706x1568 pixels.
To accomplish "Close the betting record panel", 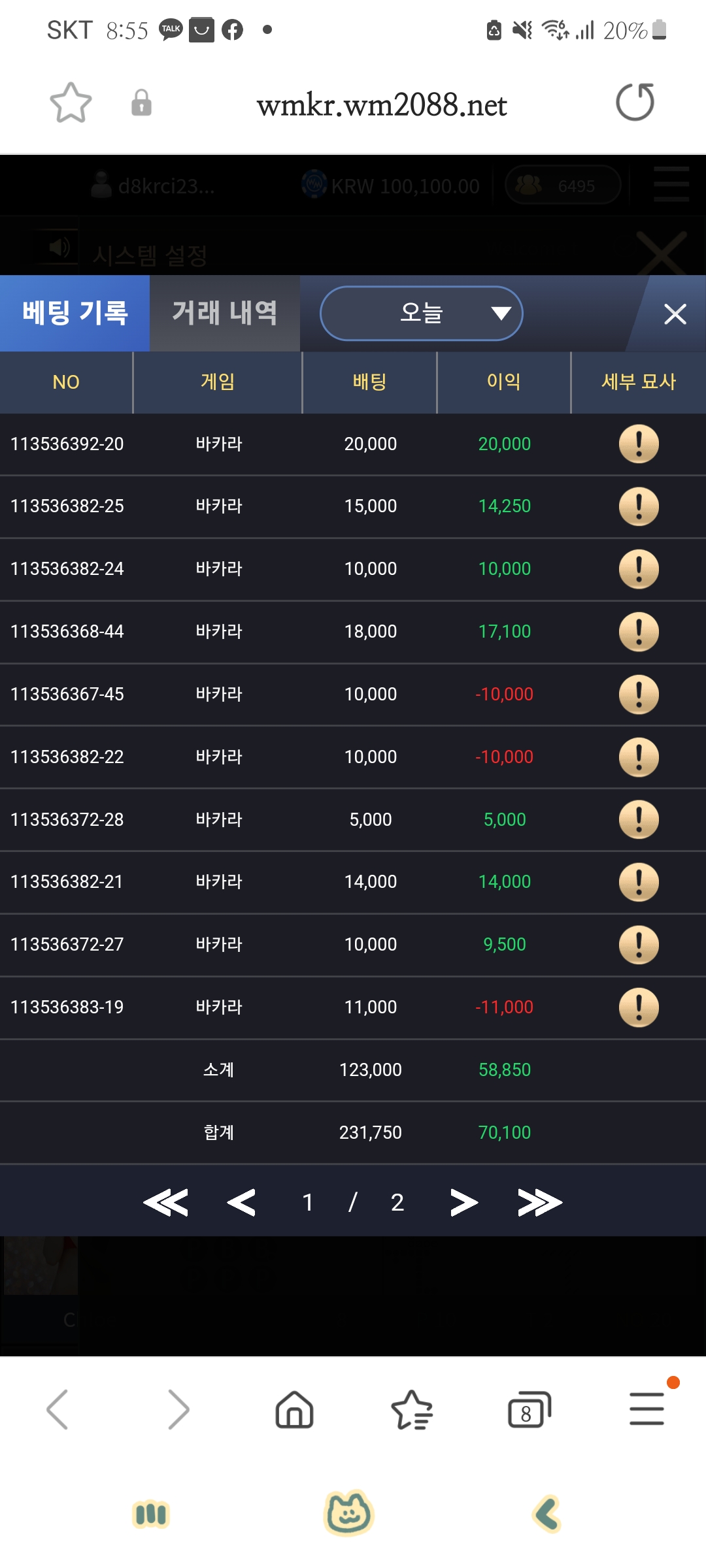I will 675,314.
